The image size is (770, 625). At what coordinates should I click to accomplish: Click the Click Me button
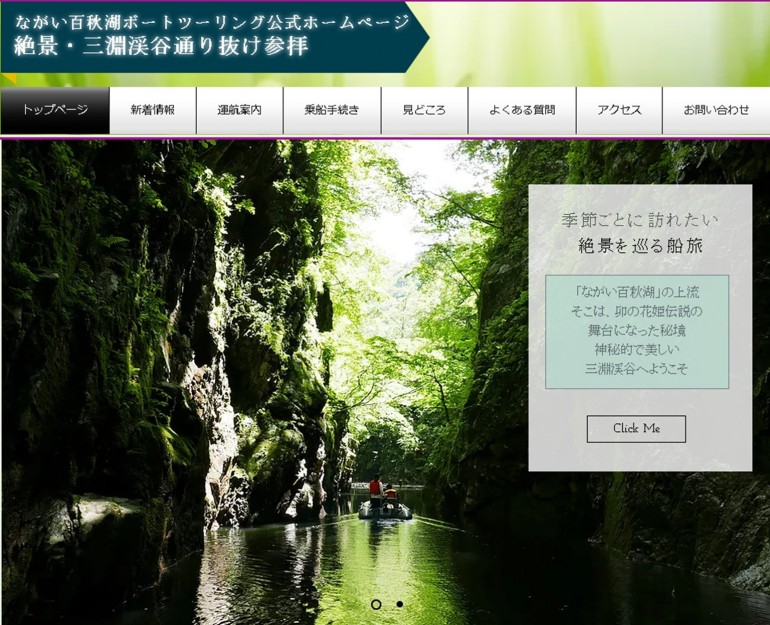636,429
